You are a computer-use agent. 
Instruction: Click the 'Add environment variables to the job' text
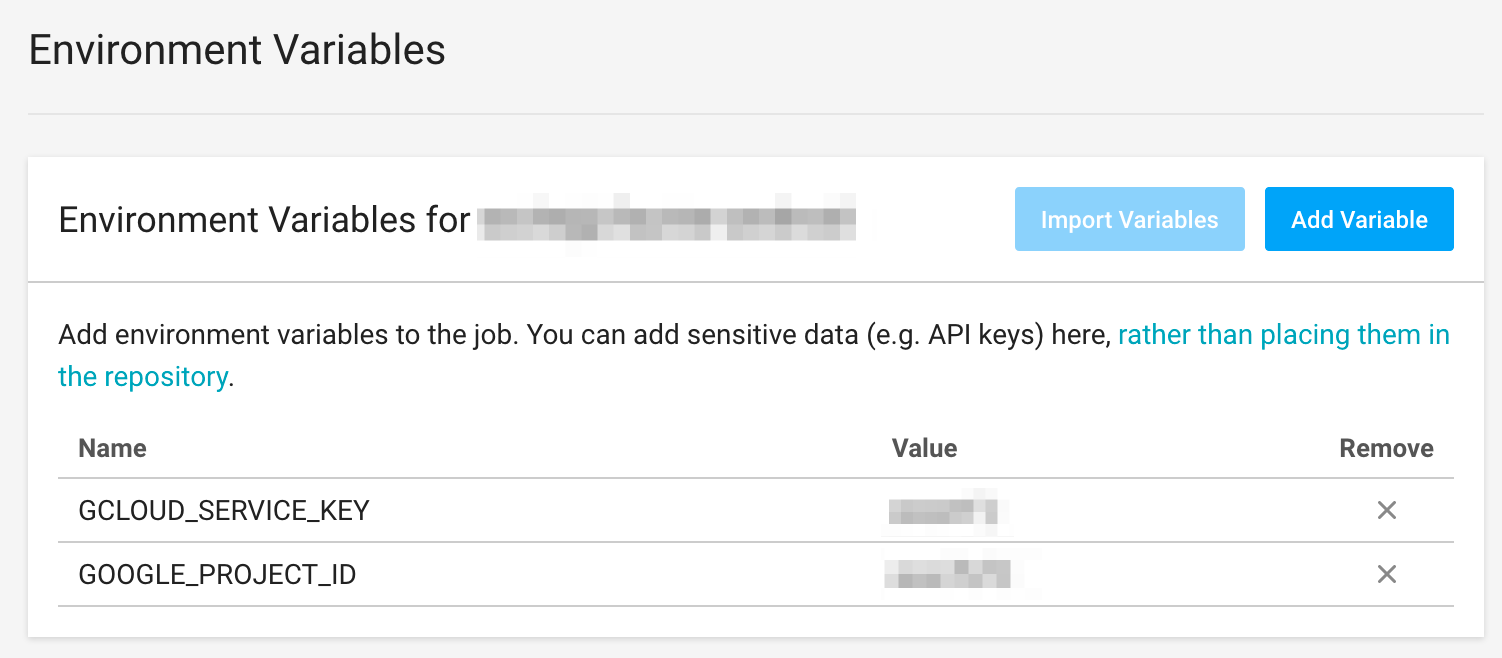click(x=287, y=335)
